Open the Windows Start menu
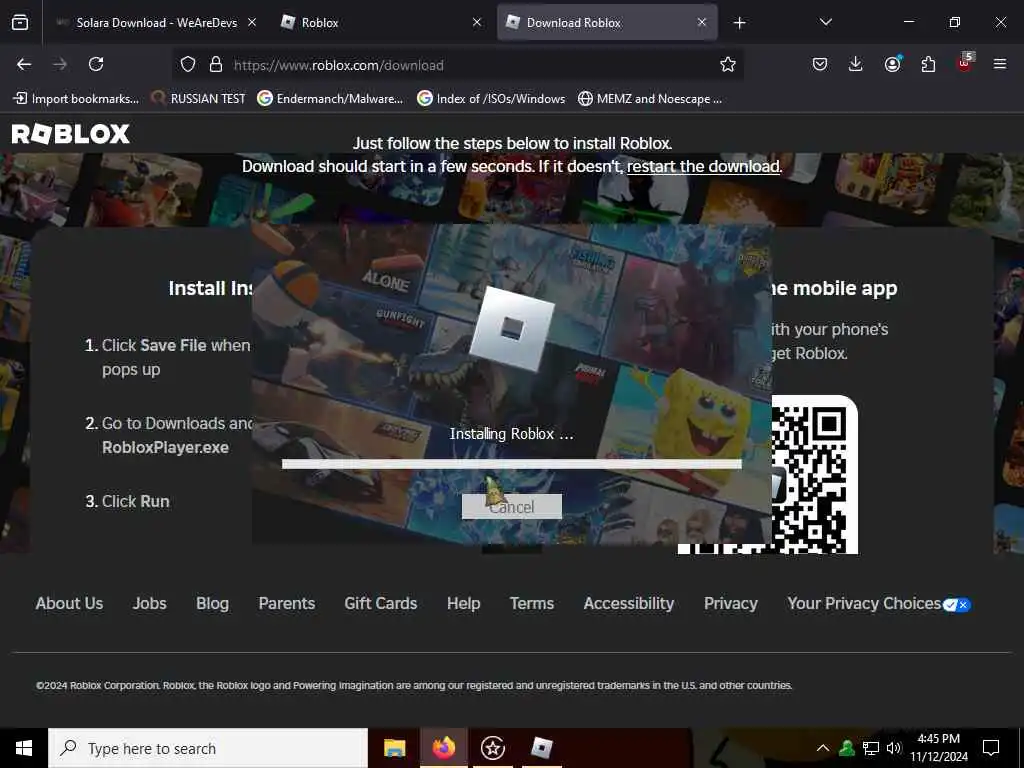The image size is (1024, 768). tap(24, 748)
